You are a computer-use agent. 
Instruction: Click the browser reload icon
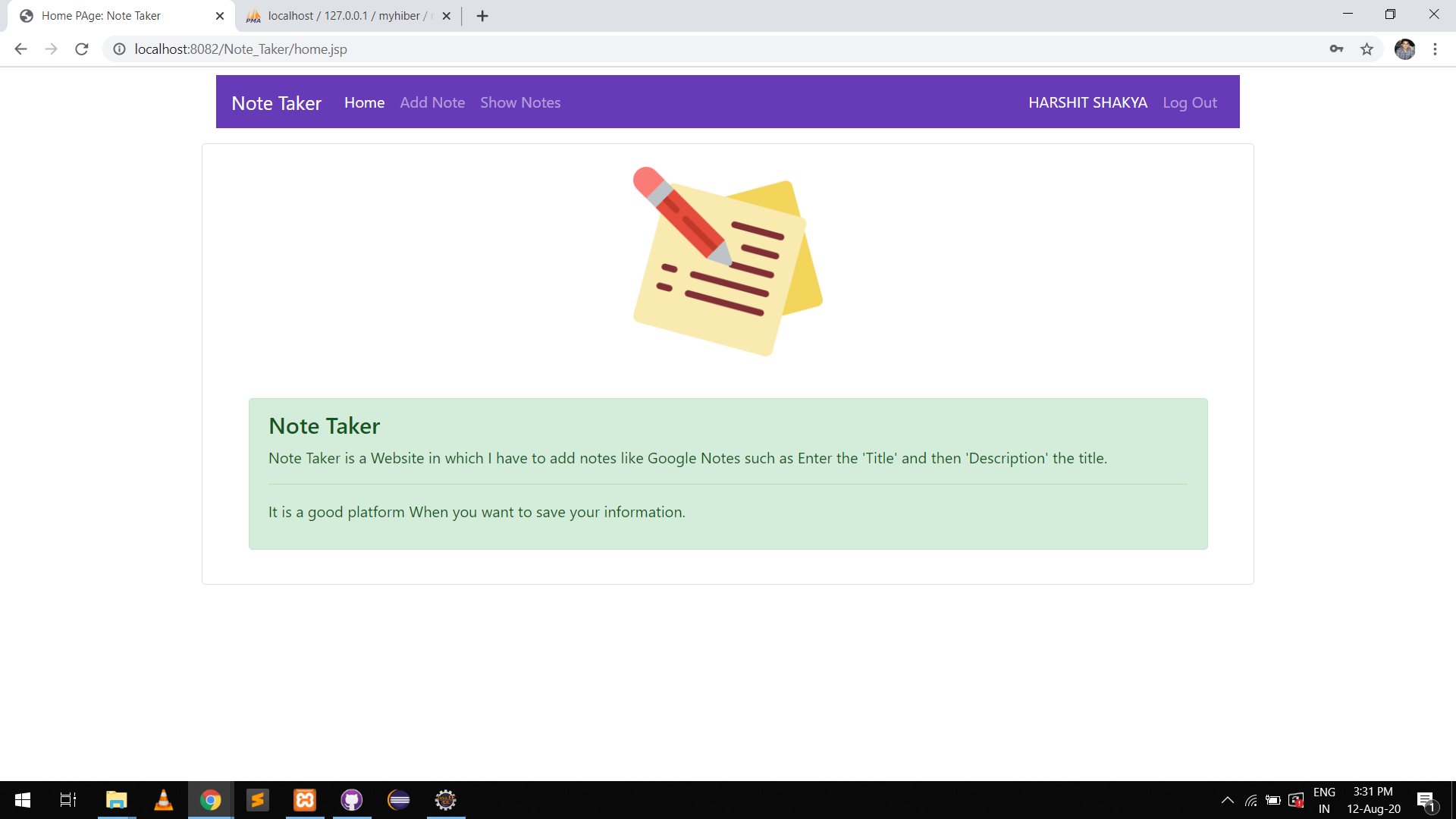pos(82,49)
